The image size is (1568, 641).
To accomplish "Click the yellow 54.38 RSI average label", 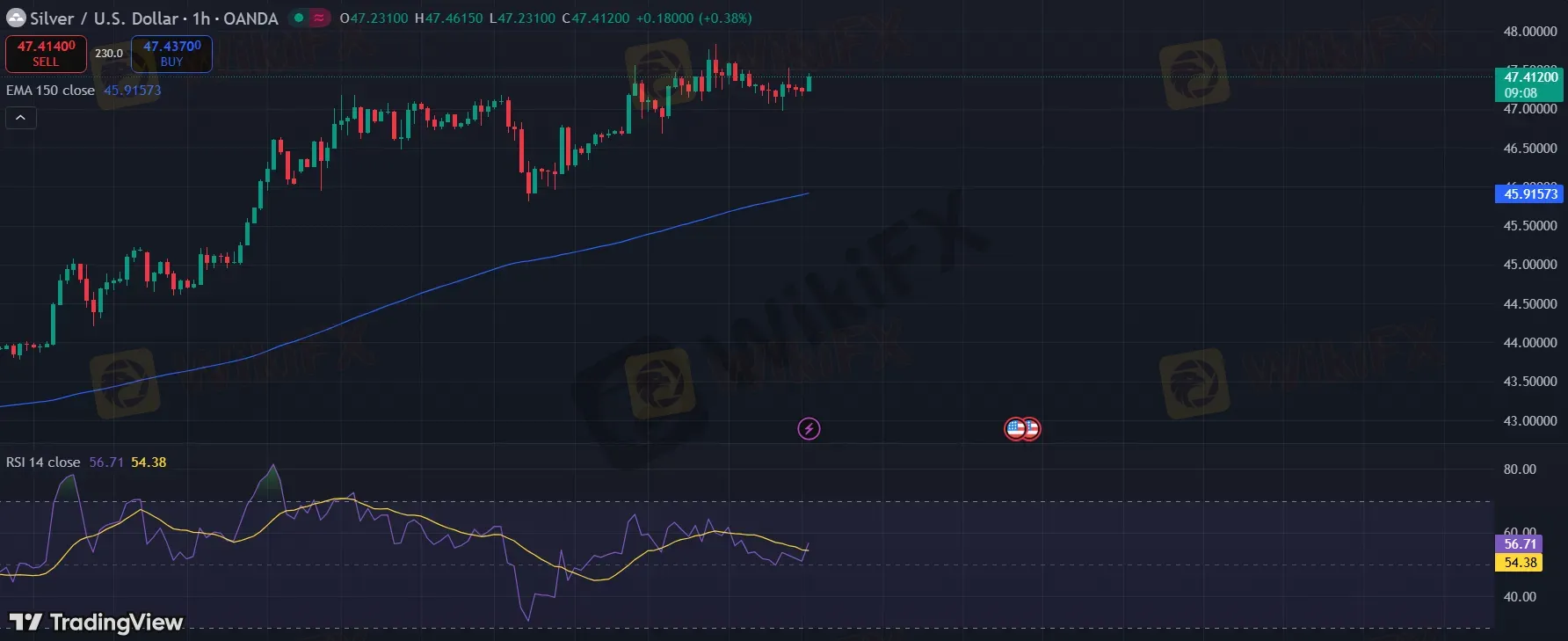I will [x=1519, y=563].
